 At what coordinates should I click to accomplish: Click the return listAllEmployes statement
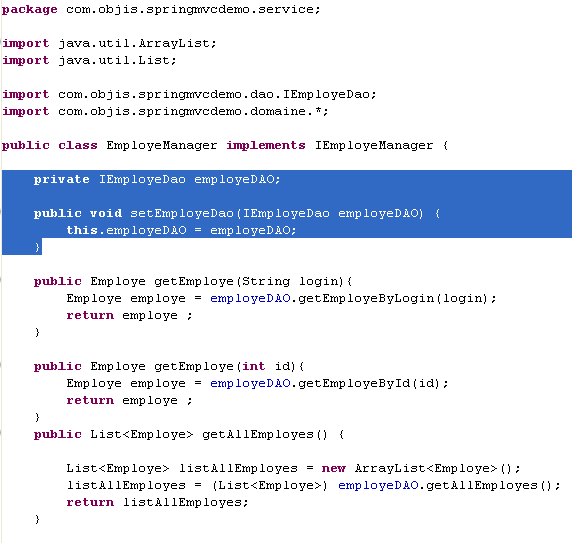pos(157,503)
